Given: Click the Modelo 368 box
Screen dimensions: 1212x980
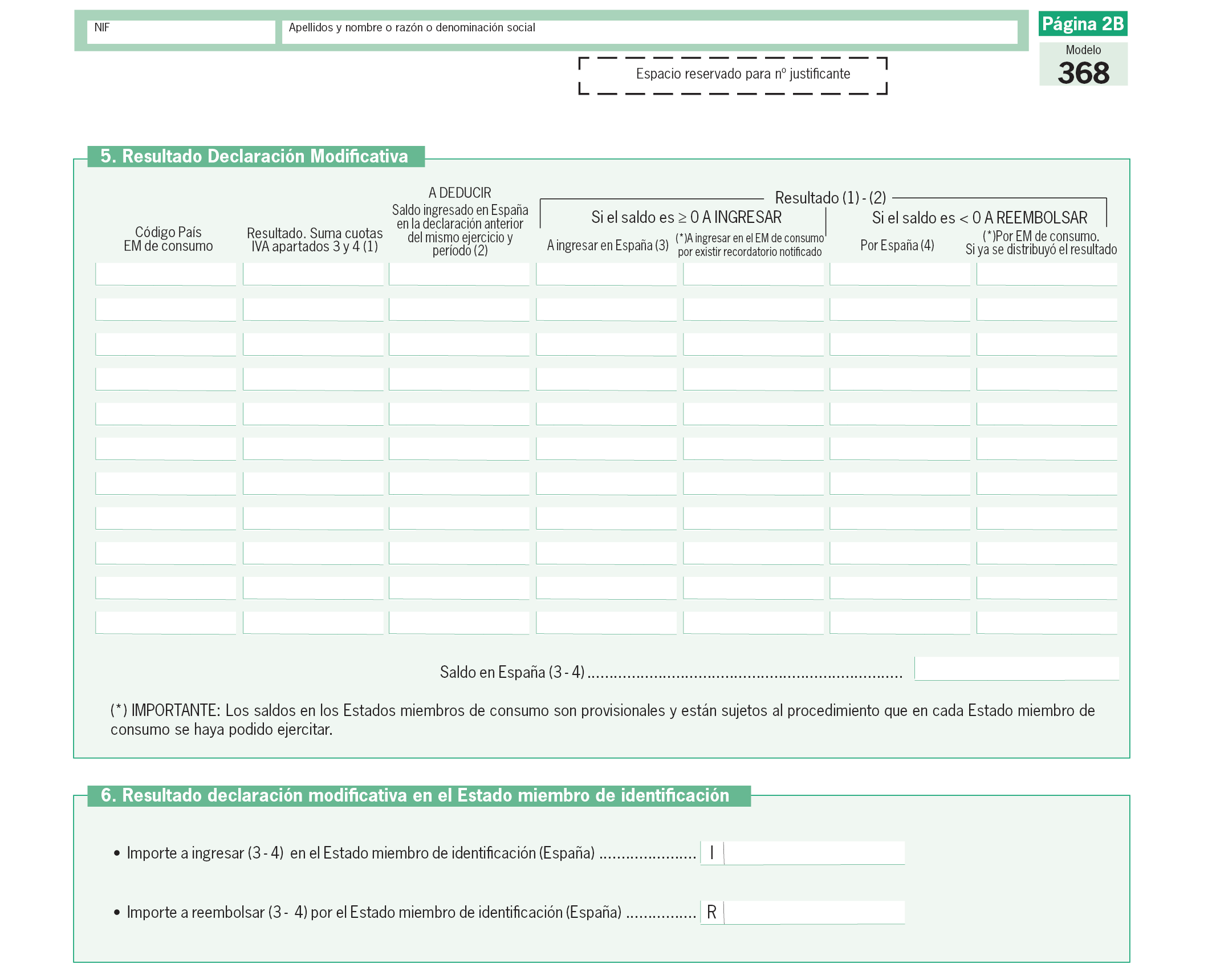Looking at the screenshot, I should (x=1083, y=64).
